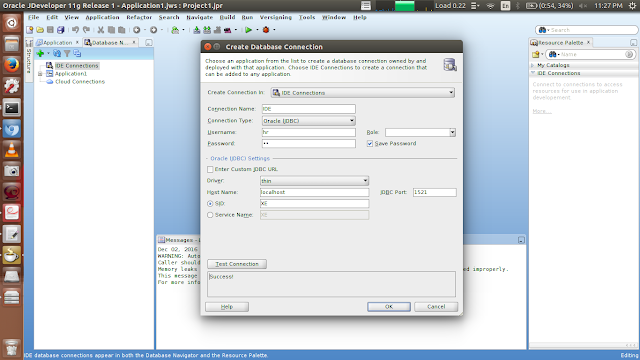Click the Open folder toolbar icon
The image size is (640, 360).
(40, 30)
